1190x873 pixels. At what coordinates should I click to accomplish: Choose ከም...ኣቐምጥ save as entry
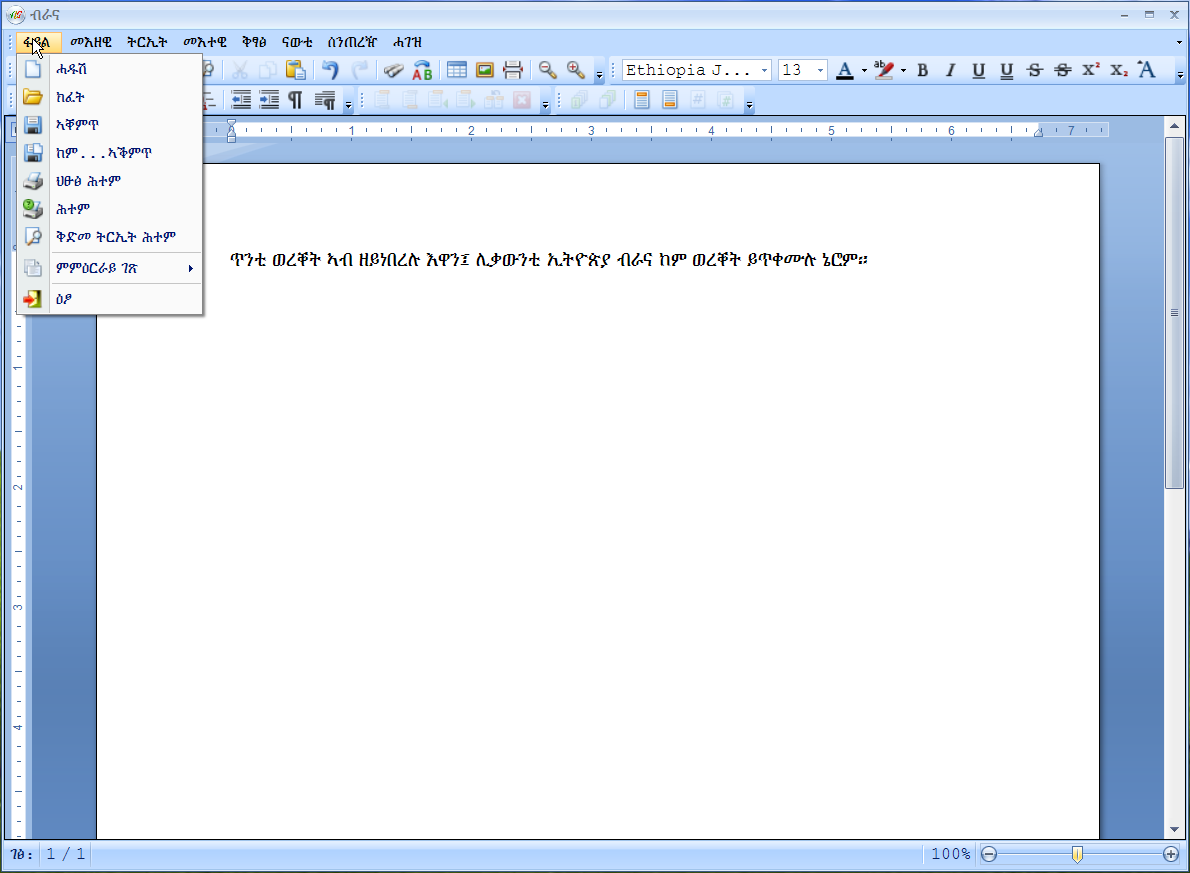110,153
